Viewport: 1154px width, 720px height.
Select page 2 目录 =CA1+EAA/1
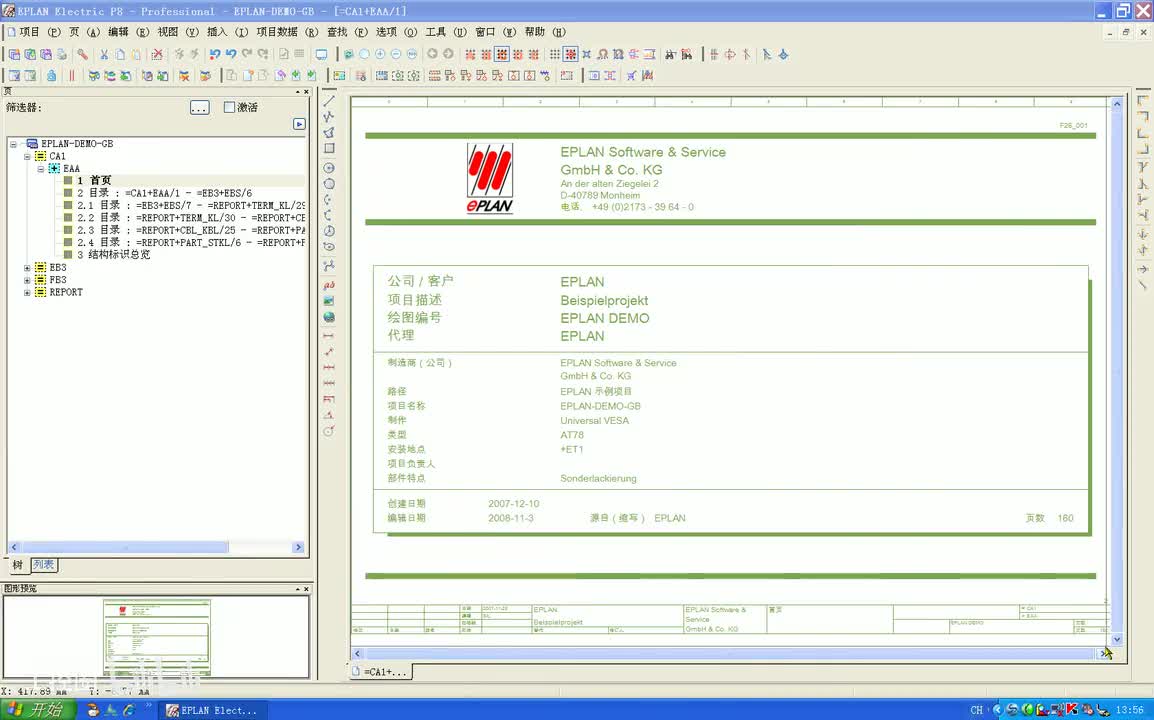[x=164, y=193]
